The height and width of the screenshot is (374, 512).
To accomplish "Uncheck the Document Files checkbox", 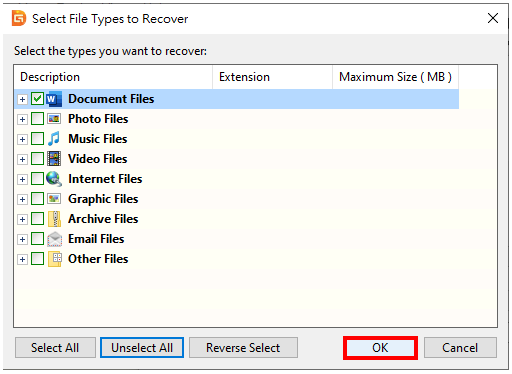I will (37, 99).
